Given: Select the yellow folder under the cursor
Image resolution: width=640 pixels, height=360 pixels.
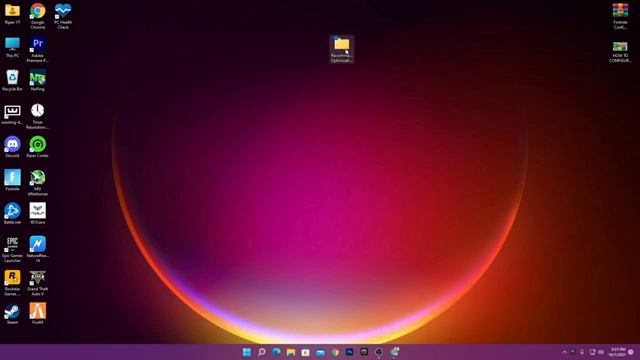Looking at the screenshot, I should (342, 49).
